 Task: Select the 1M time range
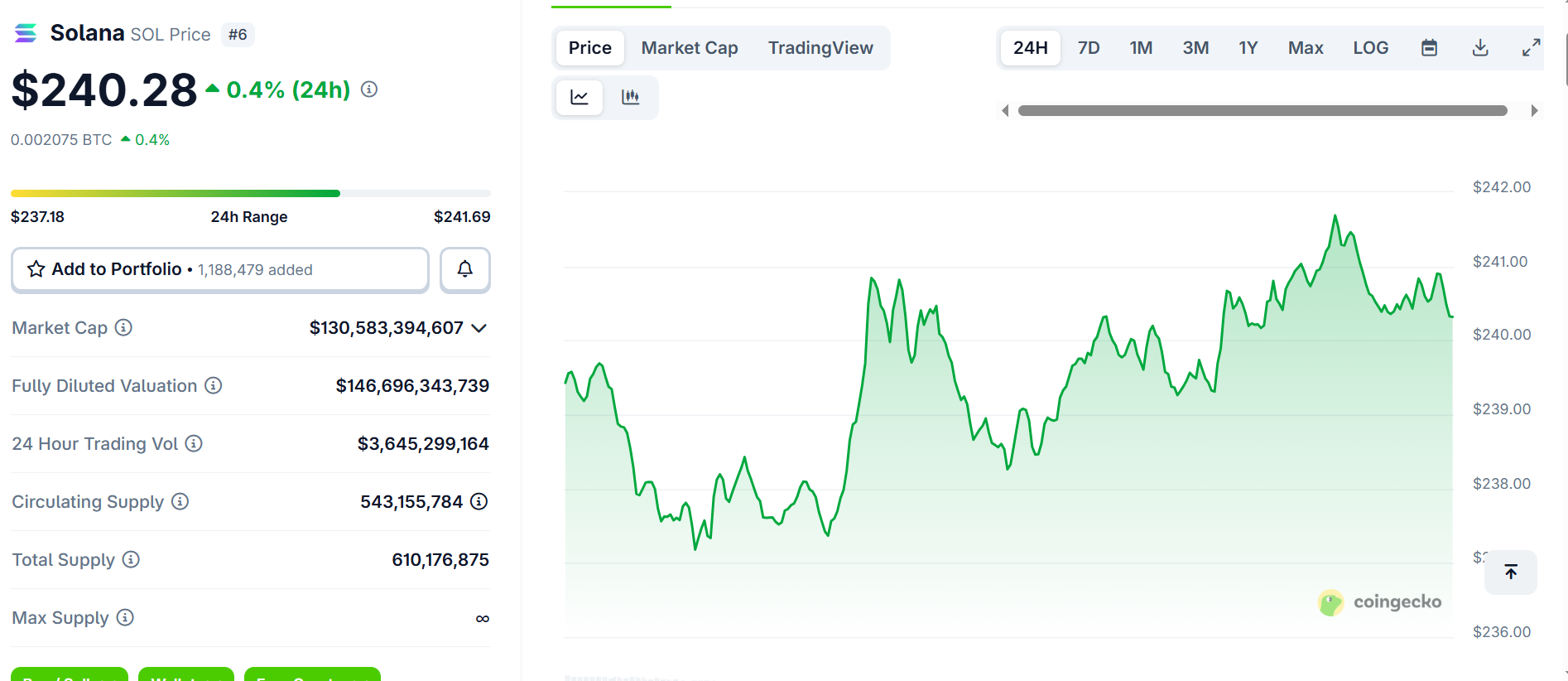pos(1141,48)
